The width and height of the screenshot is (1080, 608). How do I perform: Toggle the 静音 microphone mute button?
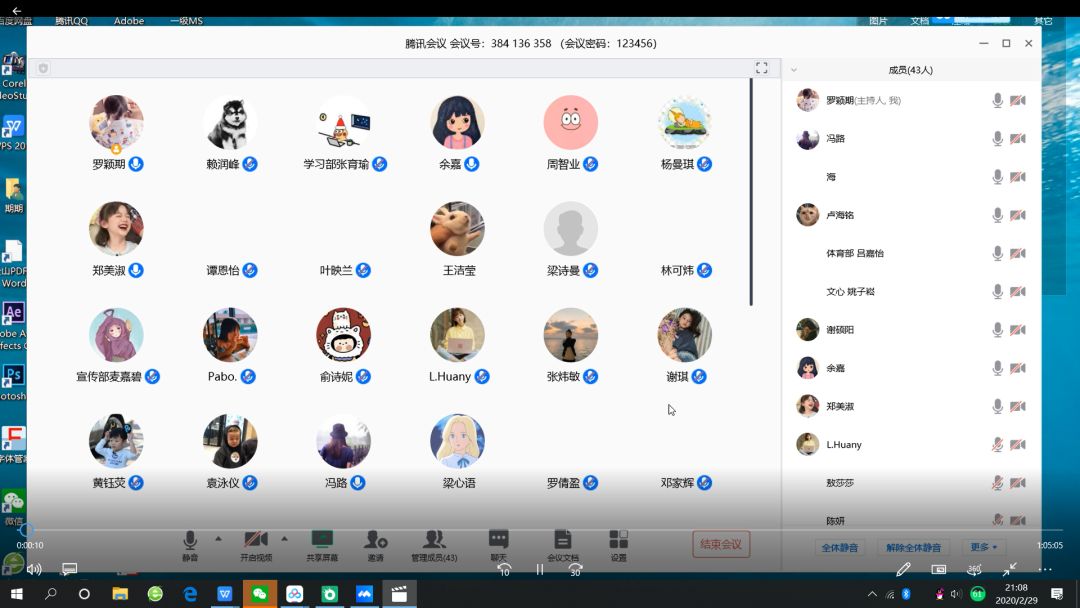190,541
